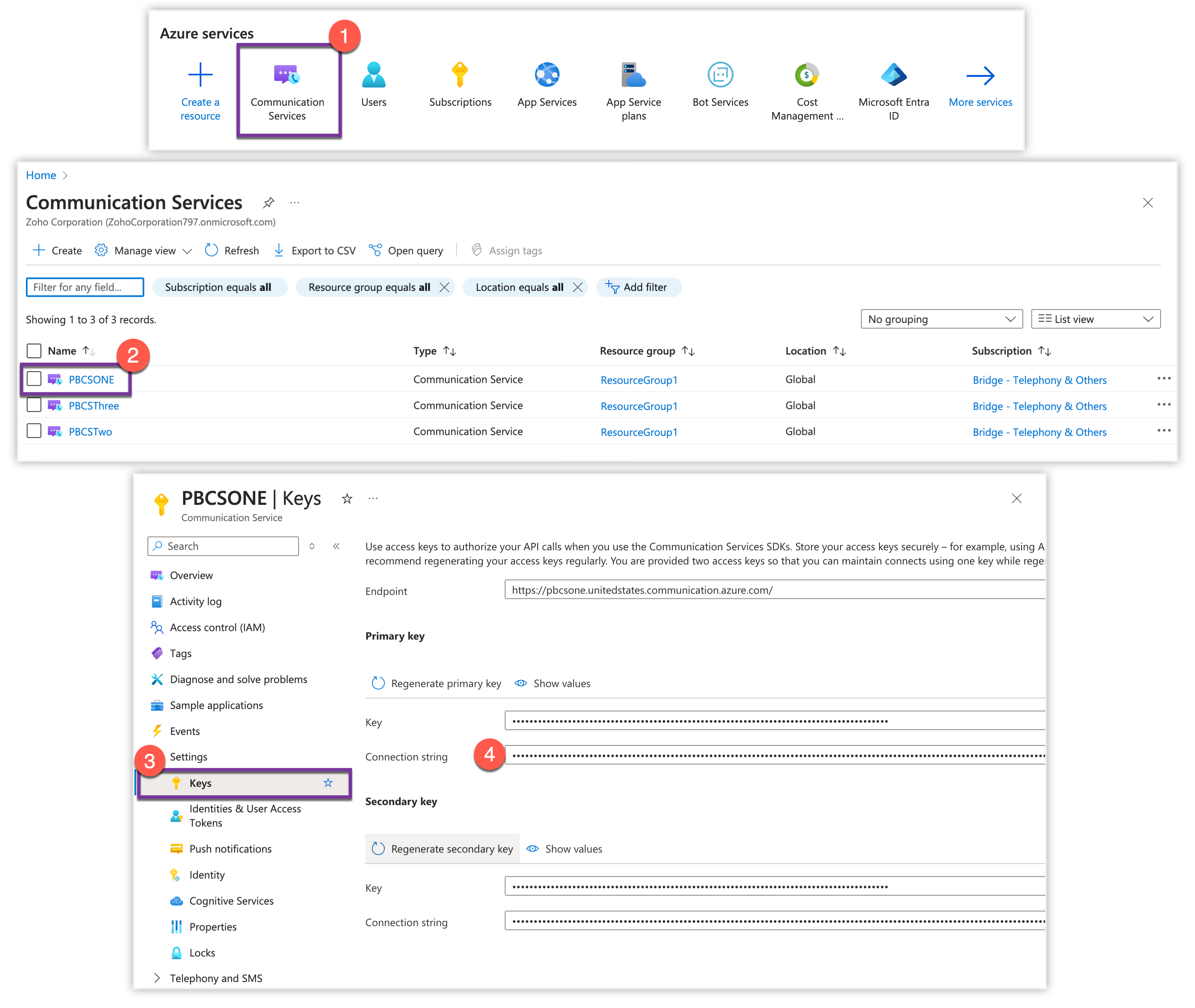The height and width of the screenshot is (1008, 1195).
Task: Open the PBCSTwo resource link
Action: click(90, 432)
